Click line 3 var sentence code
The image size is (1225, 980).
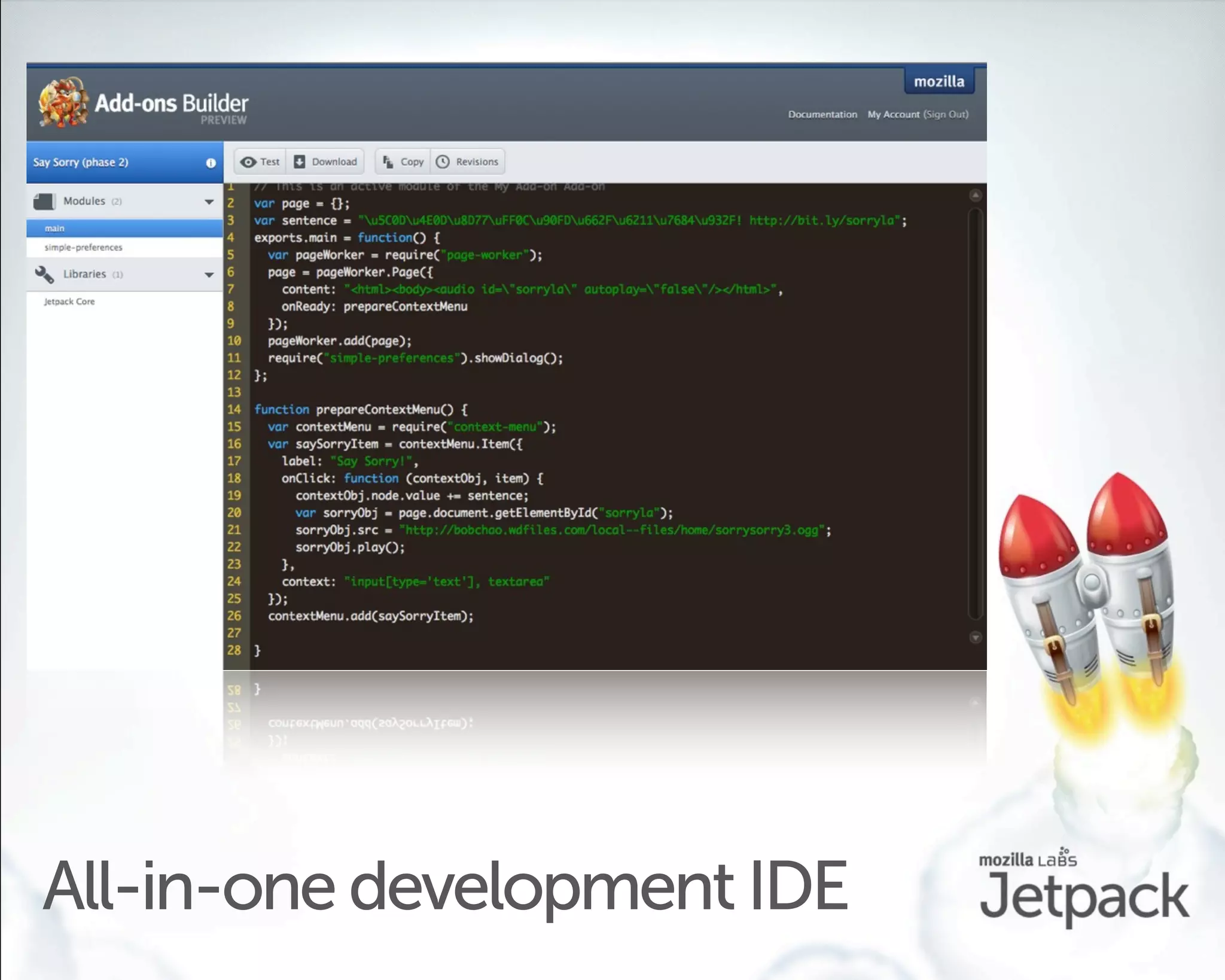pyautogui.click(x=580, y=221)
